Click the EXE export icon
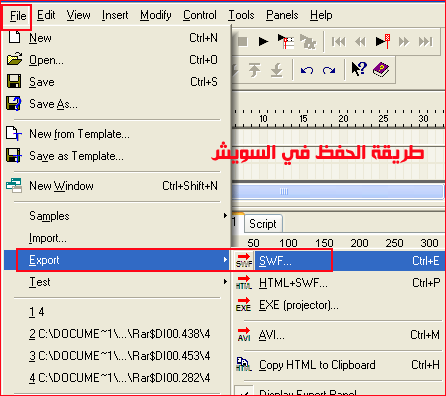446x396 pixels. tap(244, 304)
